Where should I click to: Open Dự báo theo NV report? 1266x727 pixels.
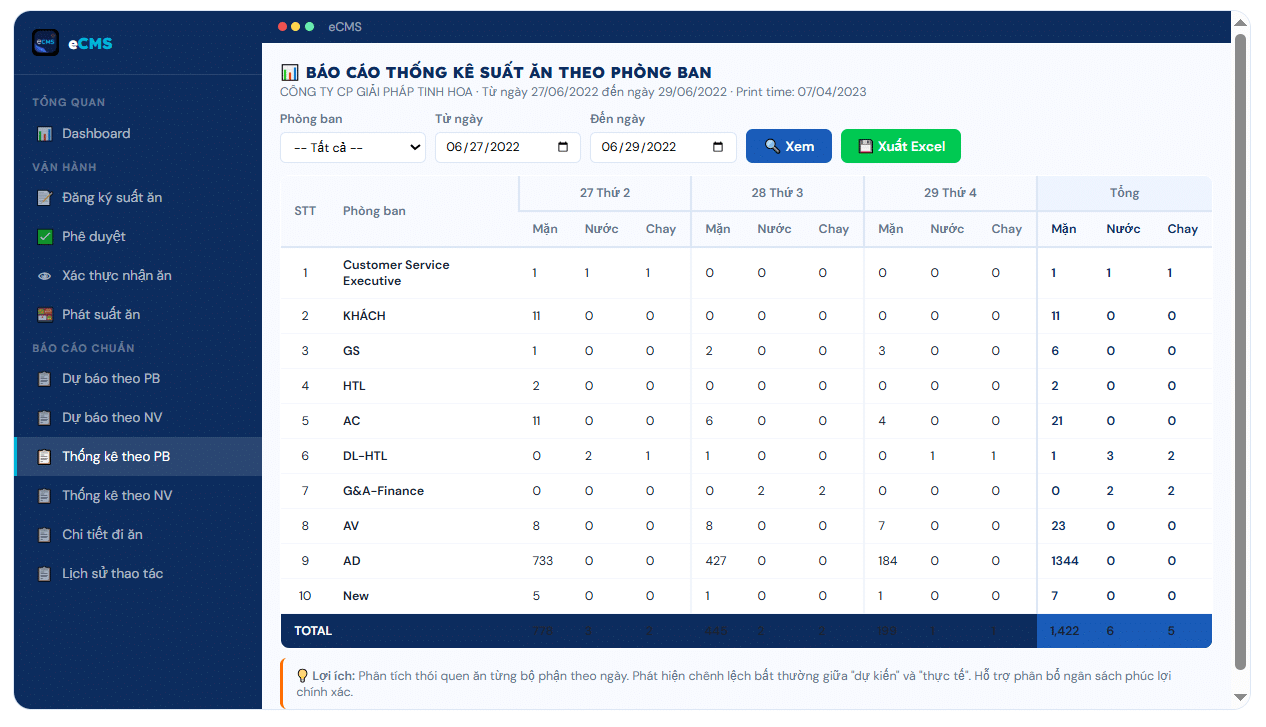(138, 418)
